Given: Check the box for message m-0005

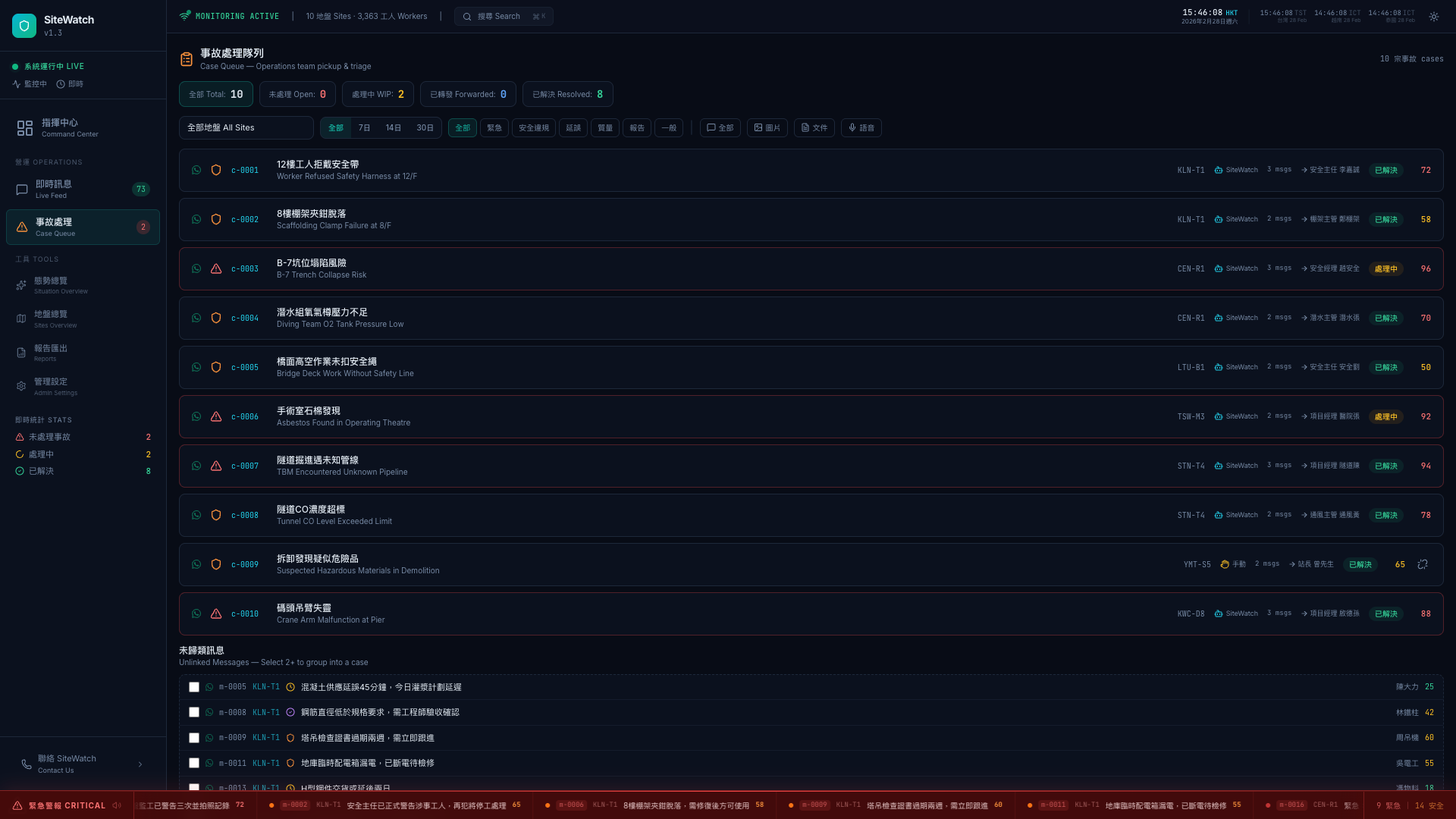Looking at the screenshot, I should (194, 687).
